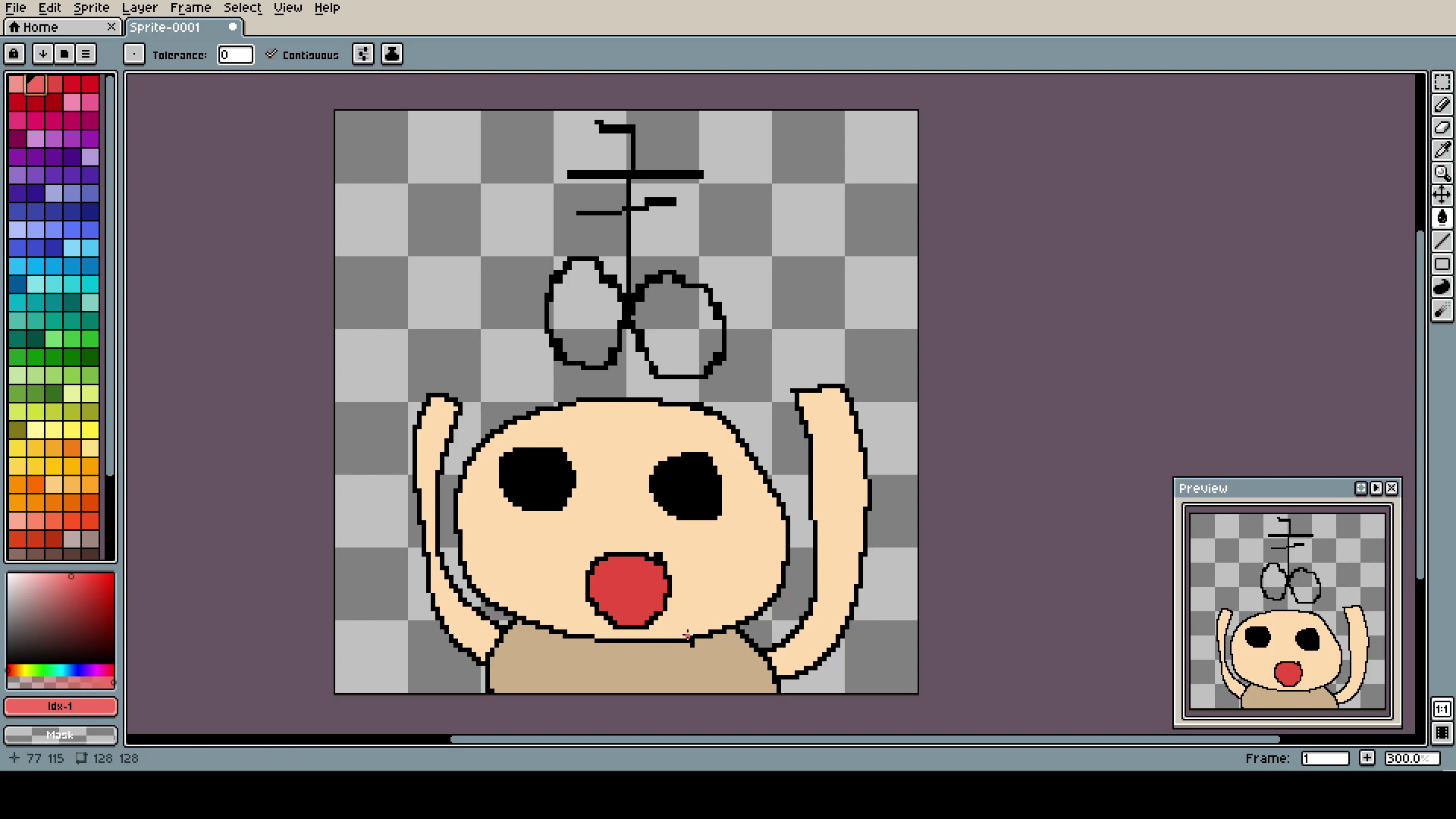This screenshot has height=819, width=1456.
Task: Click the zoom percentage 300.0 field
Action: point(1411,758)
